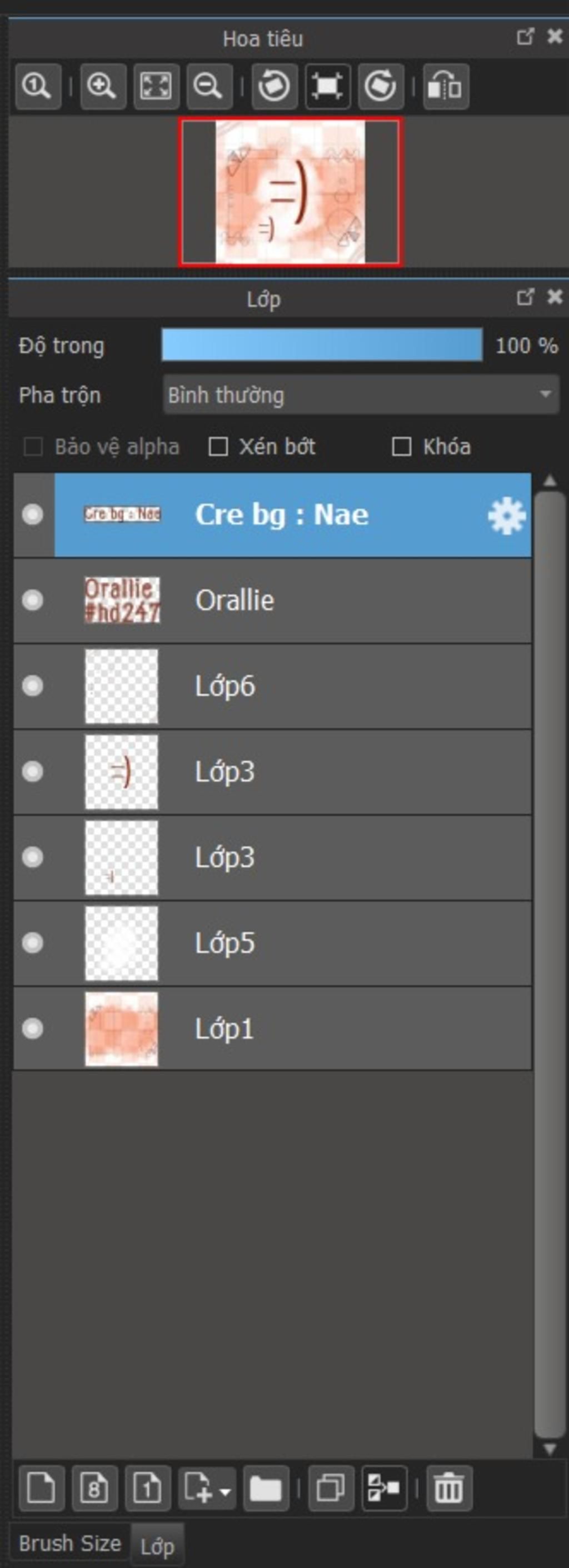Rotate the canvas view left
Viewport: 569px width, 1568px height.
[274, 86]
